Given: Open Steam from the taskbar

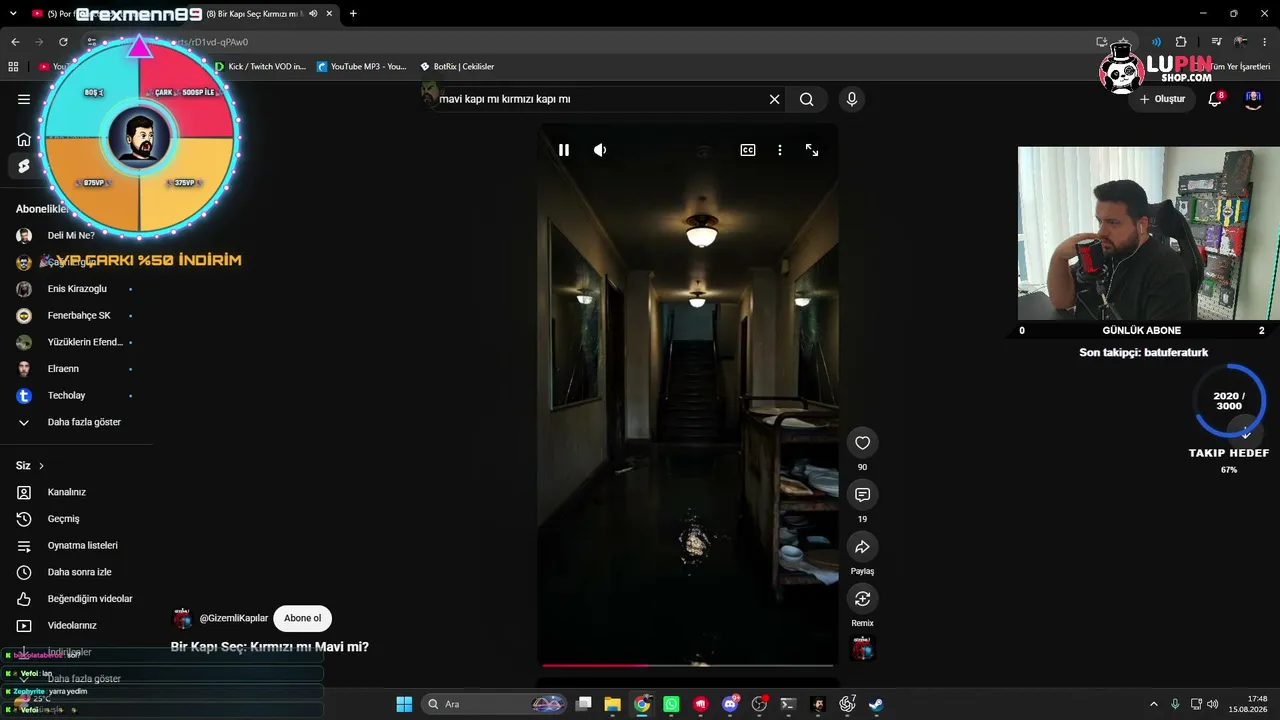Looking at the screenshot, I should [876, 704].
